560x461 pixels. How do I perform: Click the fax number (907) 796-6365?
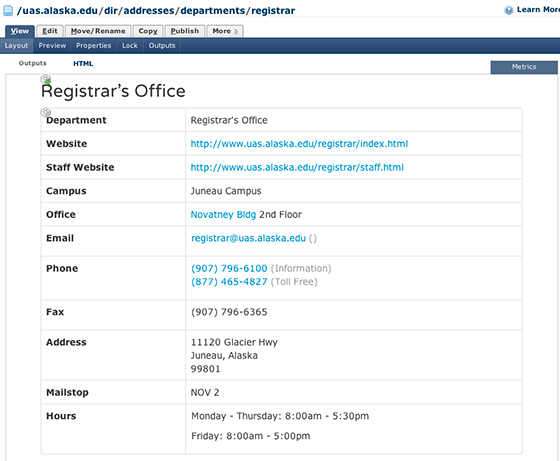(229, 312)
